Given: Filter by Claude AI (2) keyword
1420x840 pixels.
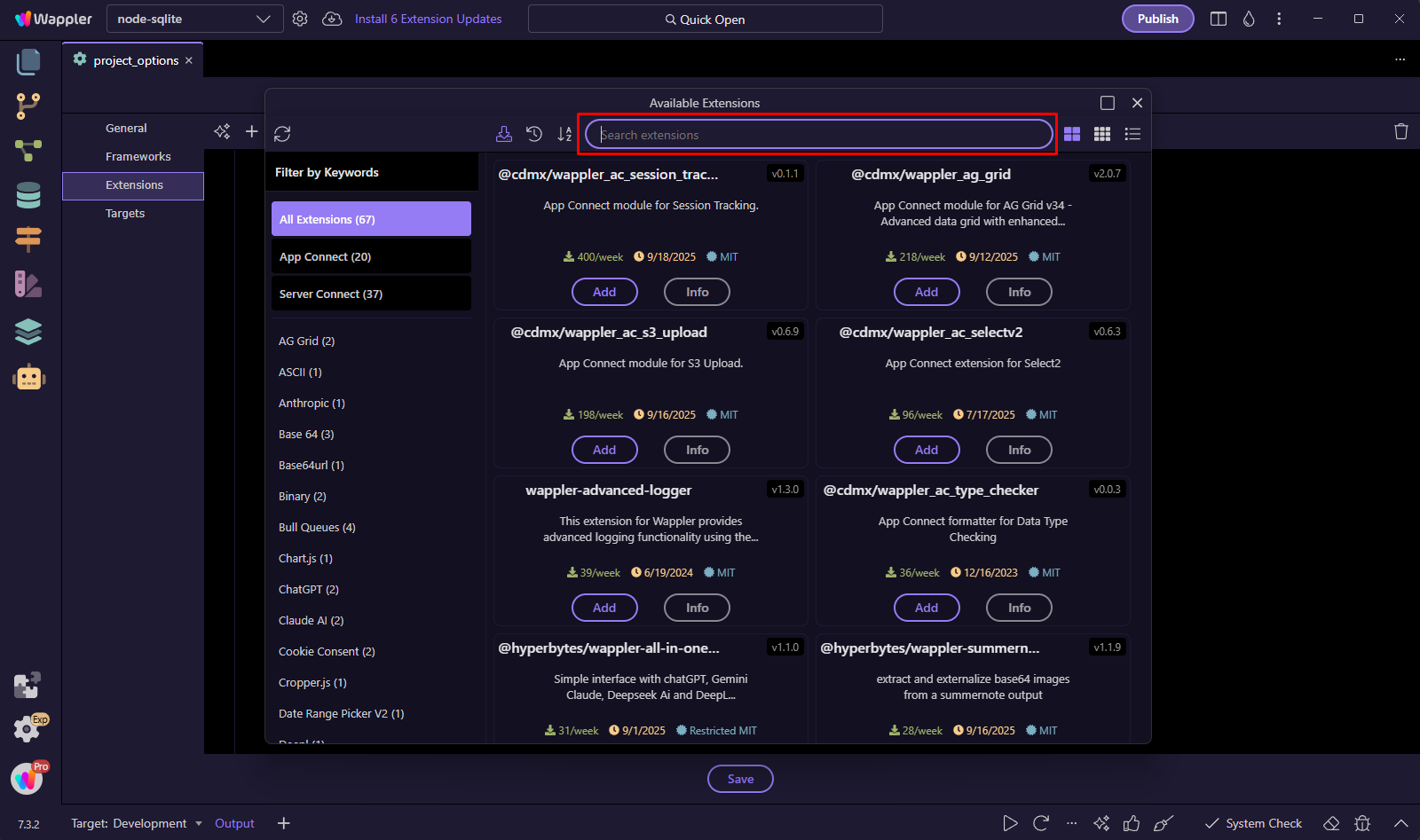Looking at the screenshot, I should click(311, 620).
